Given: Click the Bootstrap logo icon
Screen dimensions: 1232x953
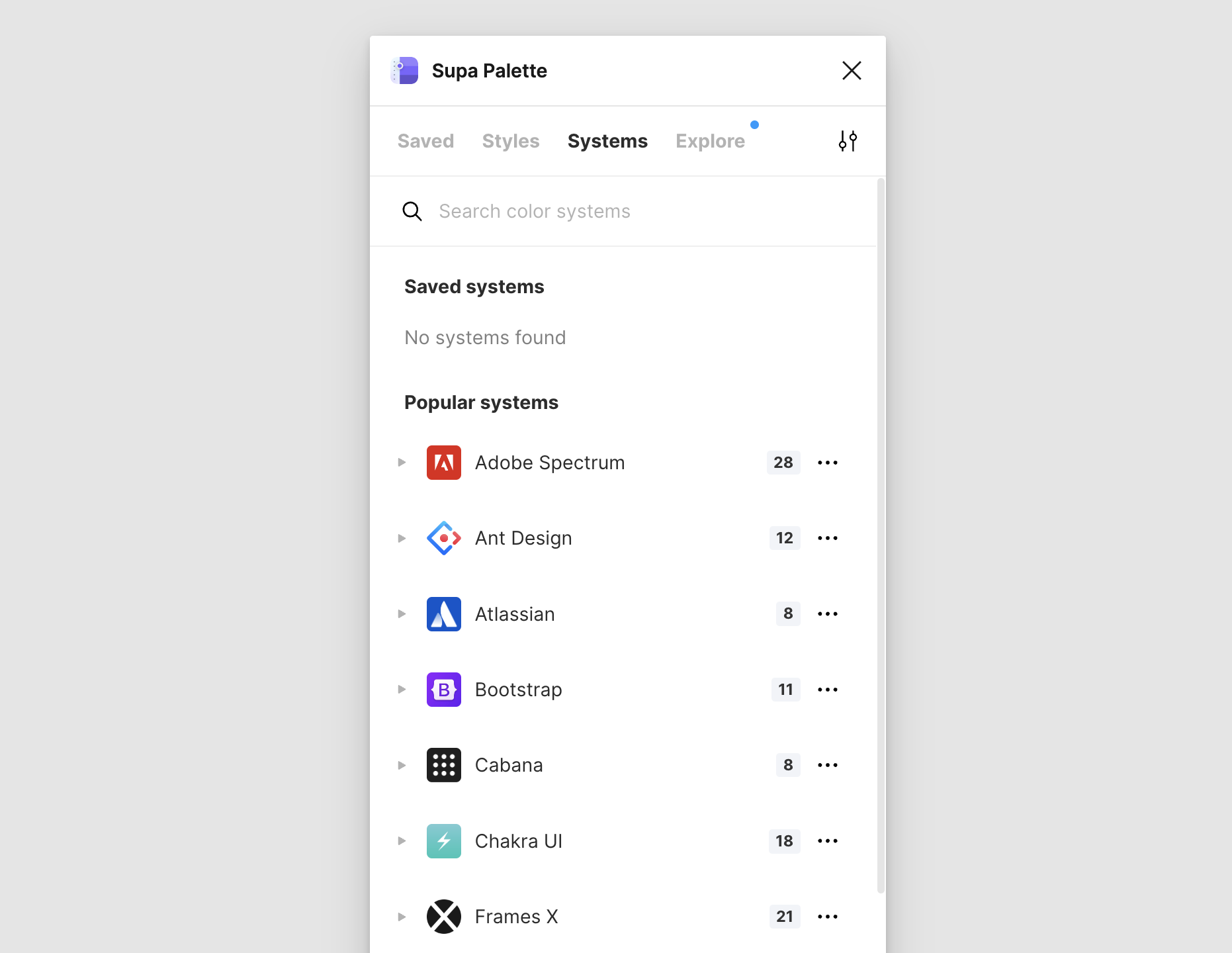Looking at the screenshot, I should [x=444, y=690].
